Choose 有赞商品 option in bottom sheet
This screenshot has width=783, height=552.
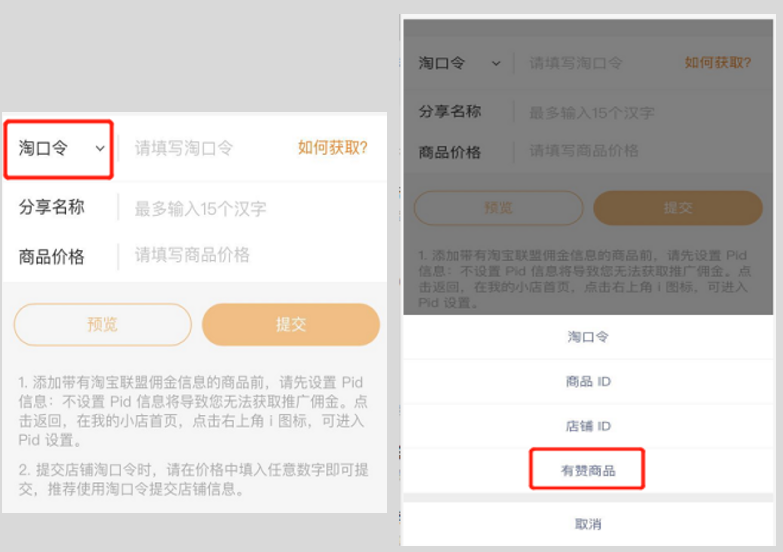click(x=588, y=470)
